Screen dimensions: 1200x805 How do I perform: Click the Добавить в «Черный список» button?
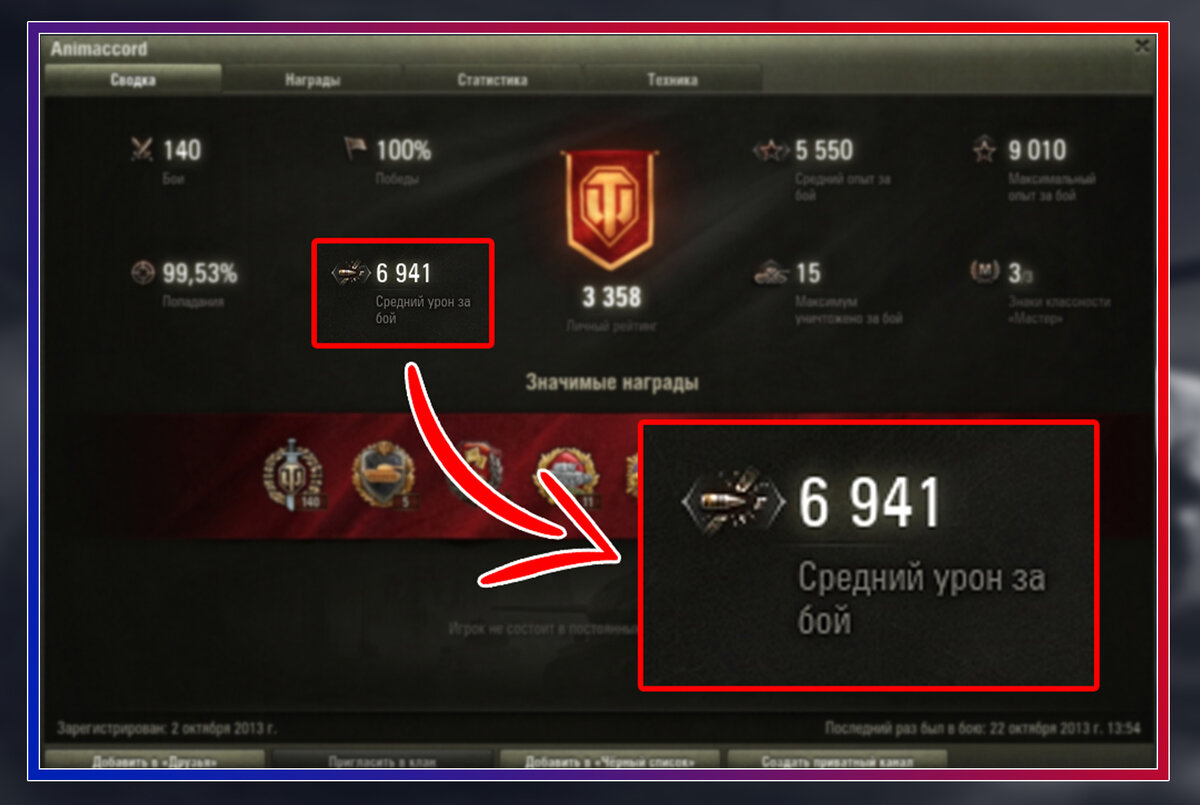(x=610, y=761)
